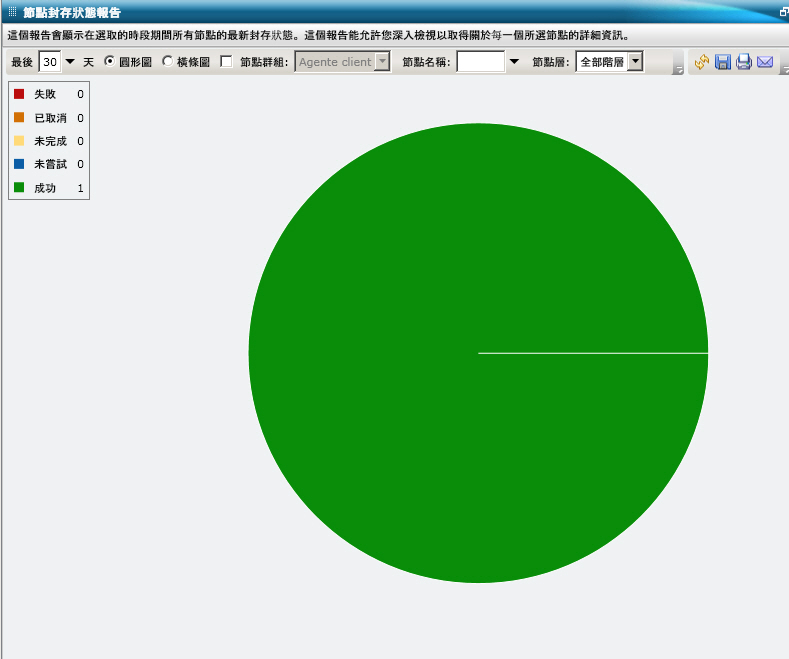Click the 節點名稱 text input field
This screenshot has height=659, width=789.
click(x=481, y=62)
